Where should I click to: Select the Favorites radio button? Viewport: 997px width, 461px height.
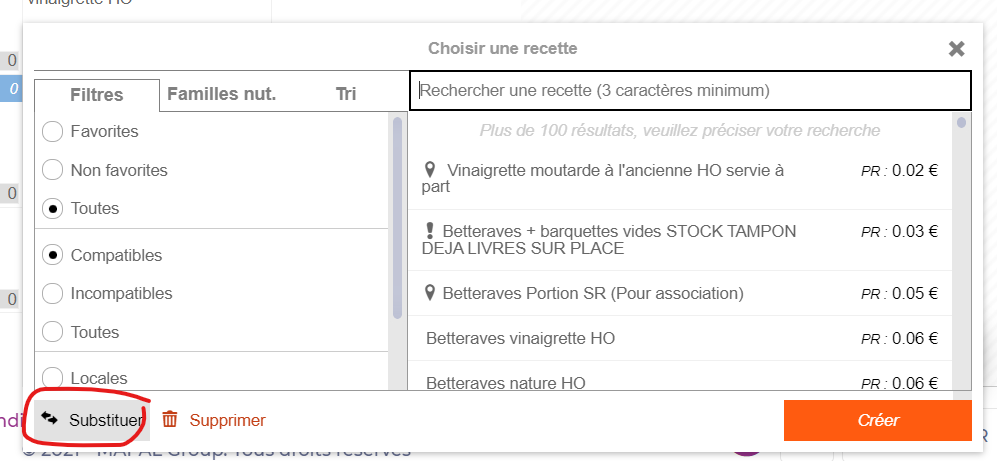(x=53, y=132)
